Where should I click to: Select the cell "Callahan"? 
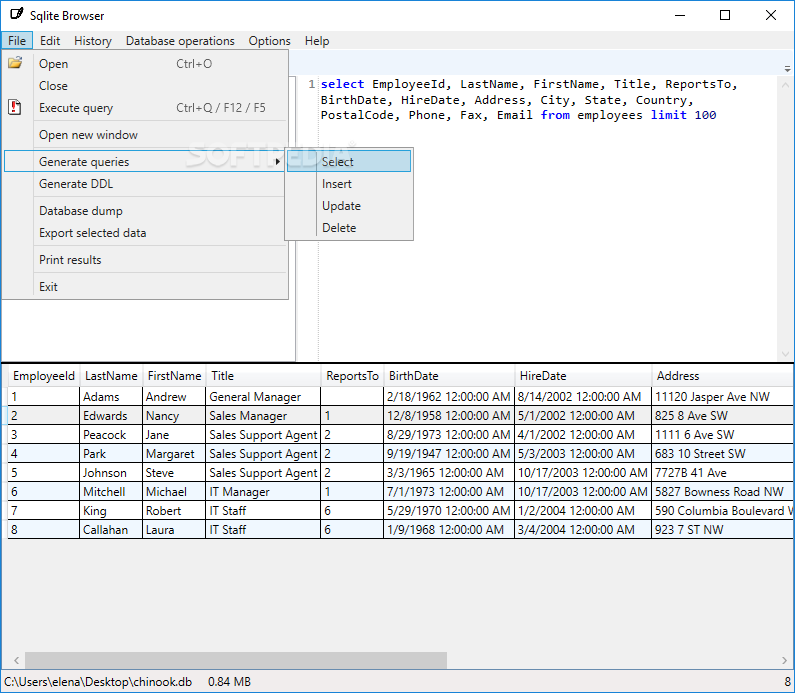tap(111, 530)
